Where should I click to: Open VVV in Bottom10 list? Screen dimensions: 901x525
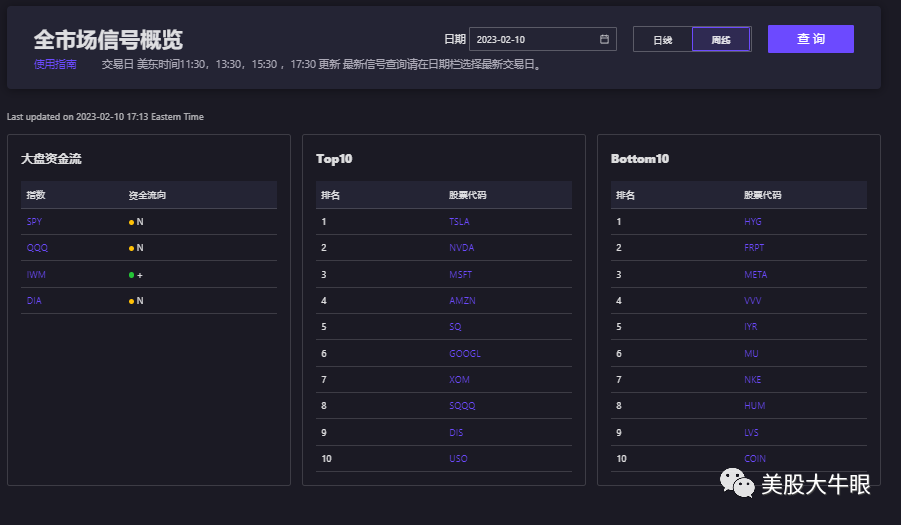(753, 301)
